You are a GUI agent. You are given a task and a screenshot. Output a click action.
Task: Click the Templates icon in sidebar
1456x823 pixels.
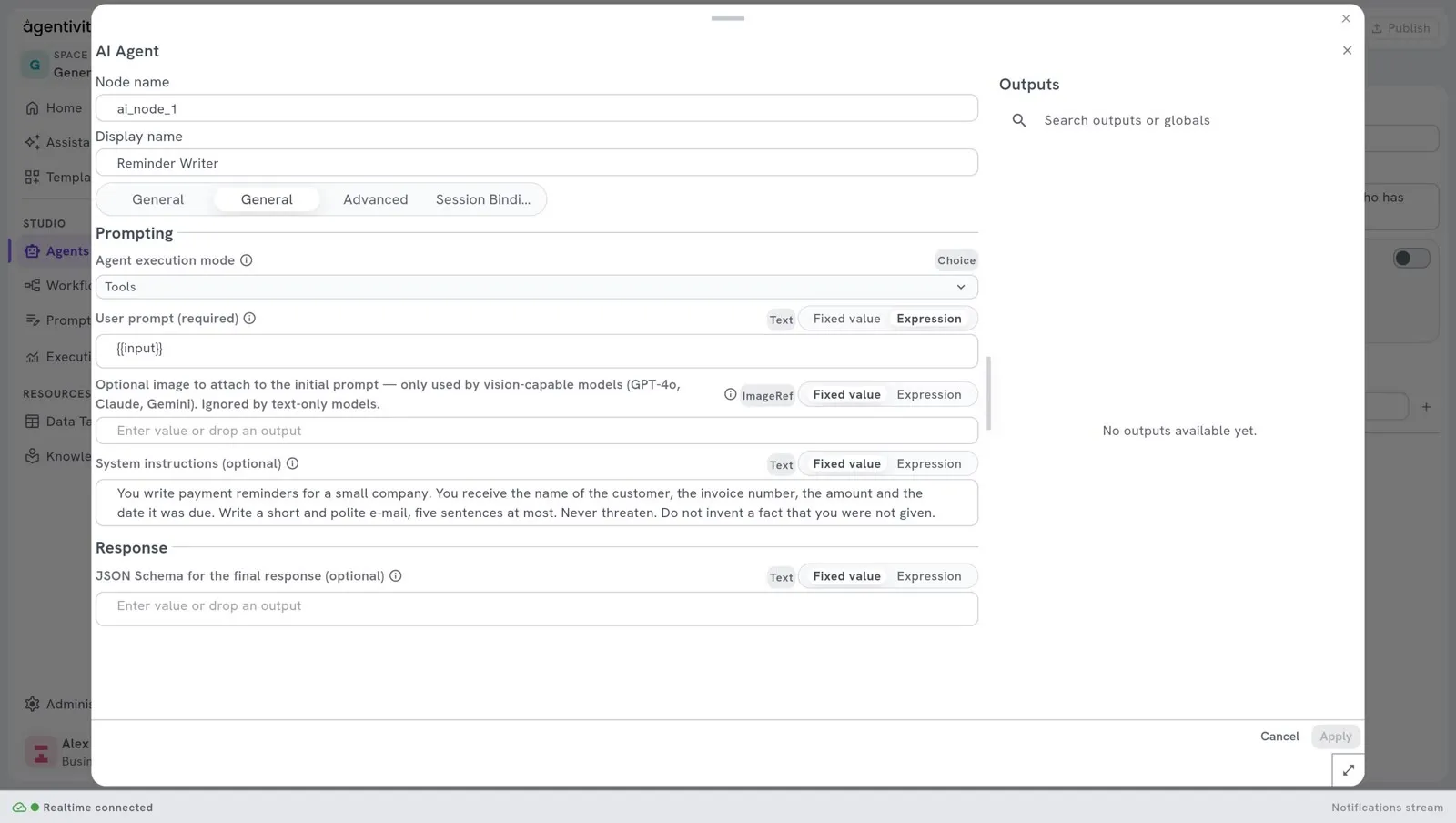click(x=33, y=178)
